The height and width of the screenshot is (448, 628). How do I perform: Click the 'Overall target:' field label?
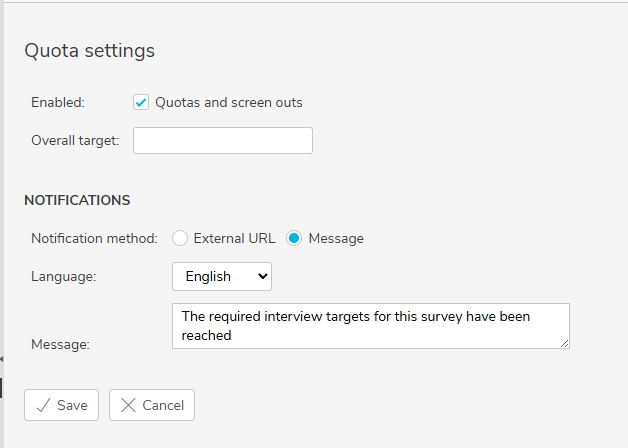75,141
